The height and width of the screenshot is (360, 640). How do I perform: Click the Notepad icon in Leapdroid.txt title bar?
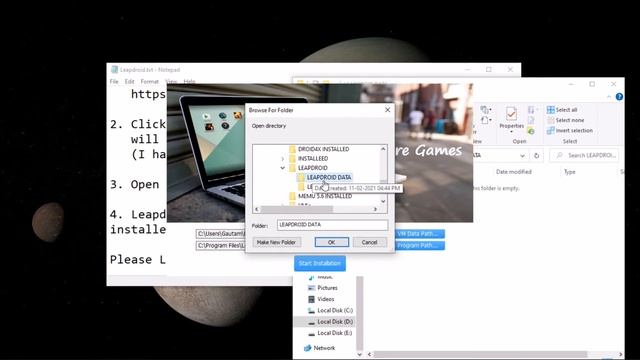click(114, 70)
